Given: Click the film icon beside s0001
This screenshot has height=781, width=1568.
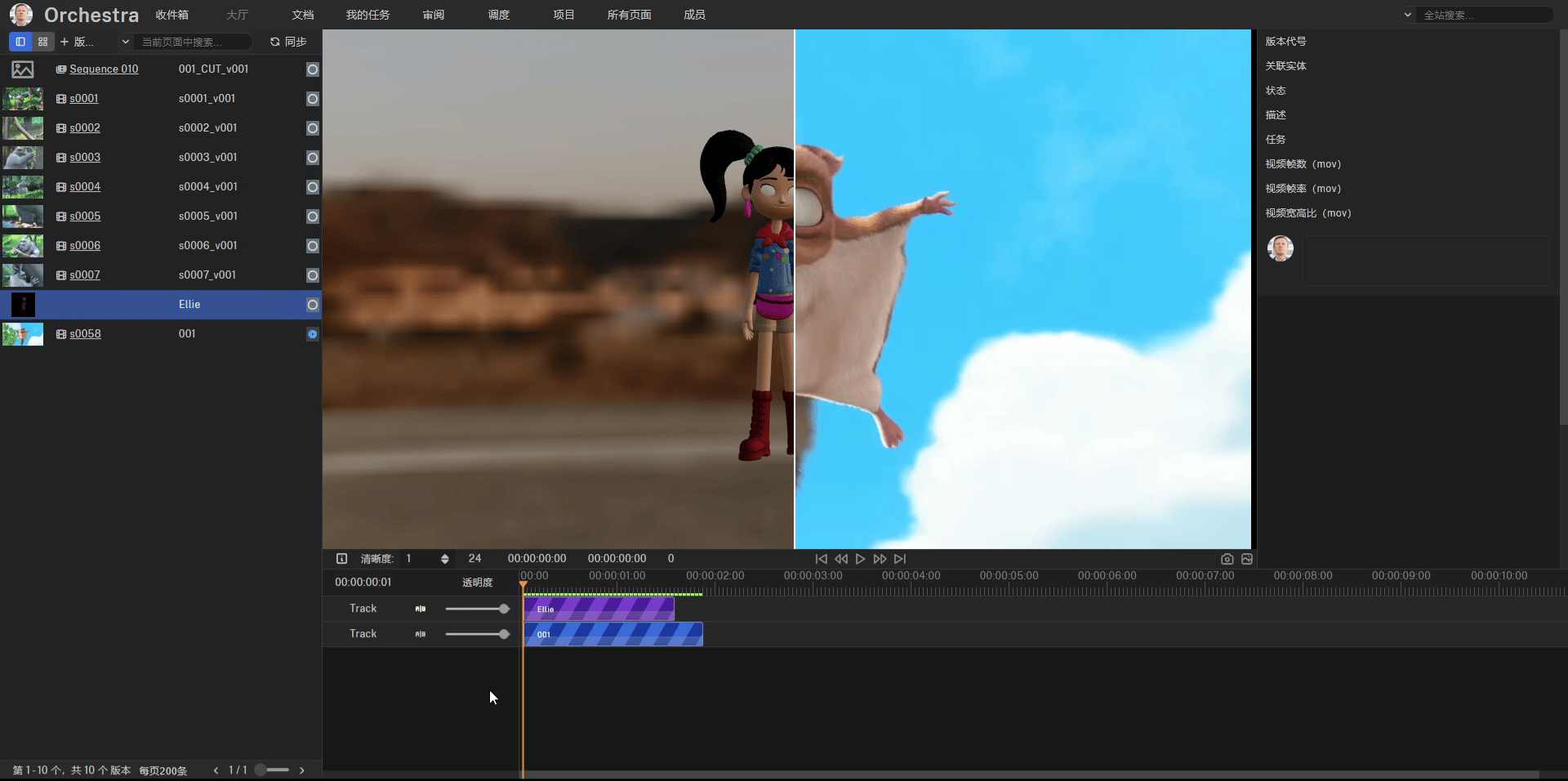Looking at the screenshot, I should (x=61, y=99).
